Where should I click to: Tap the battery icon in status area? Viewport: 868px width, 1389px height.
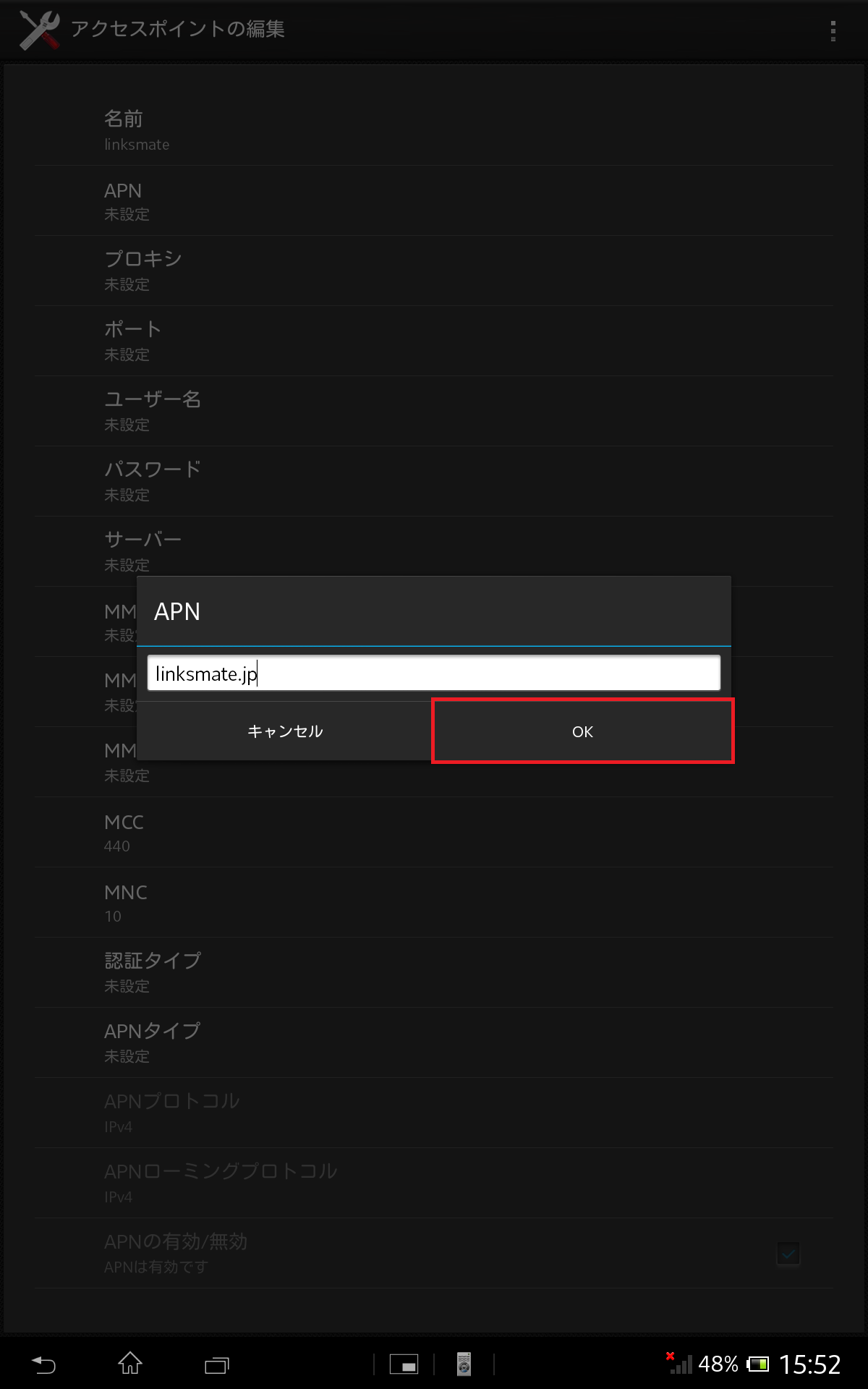(758, 1364)
